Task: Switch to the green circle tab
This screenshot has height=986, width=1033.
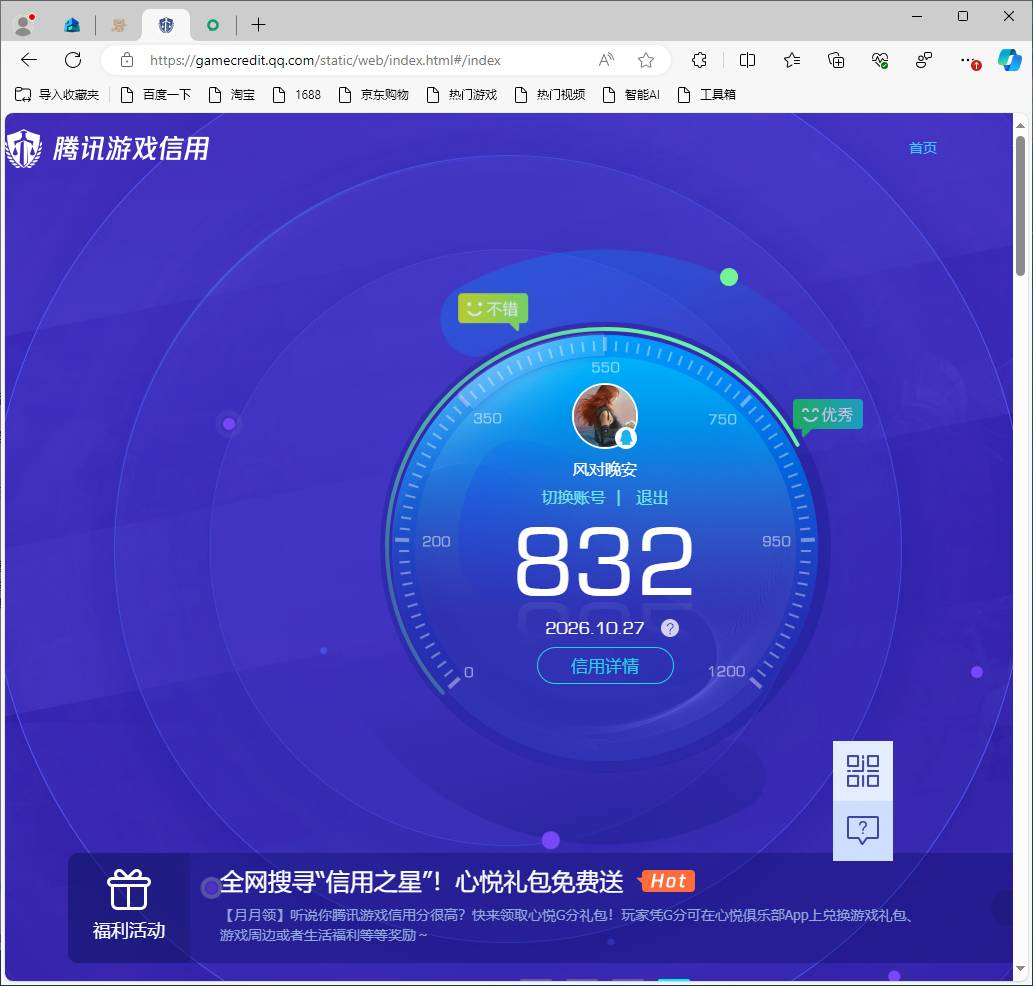Action: click(x=212, y=25)
